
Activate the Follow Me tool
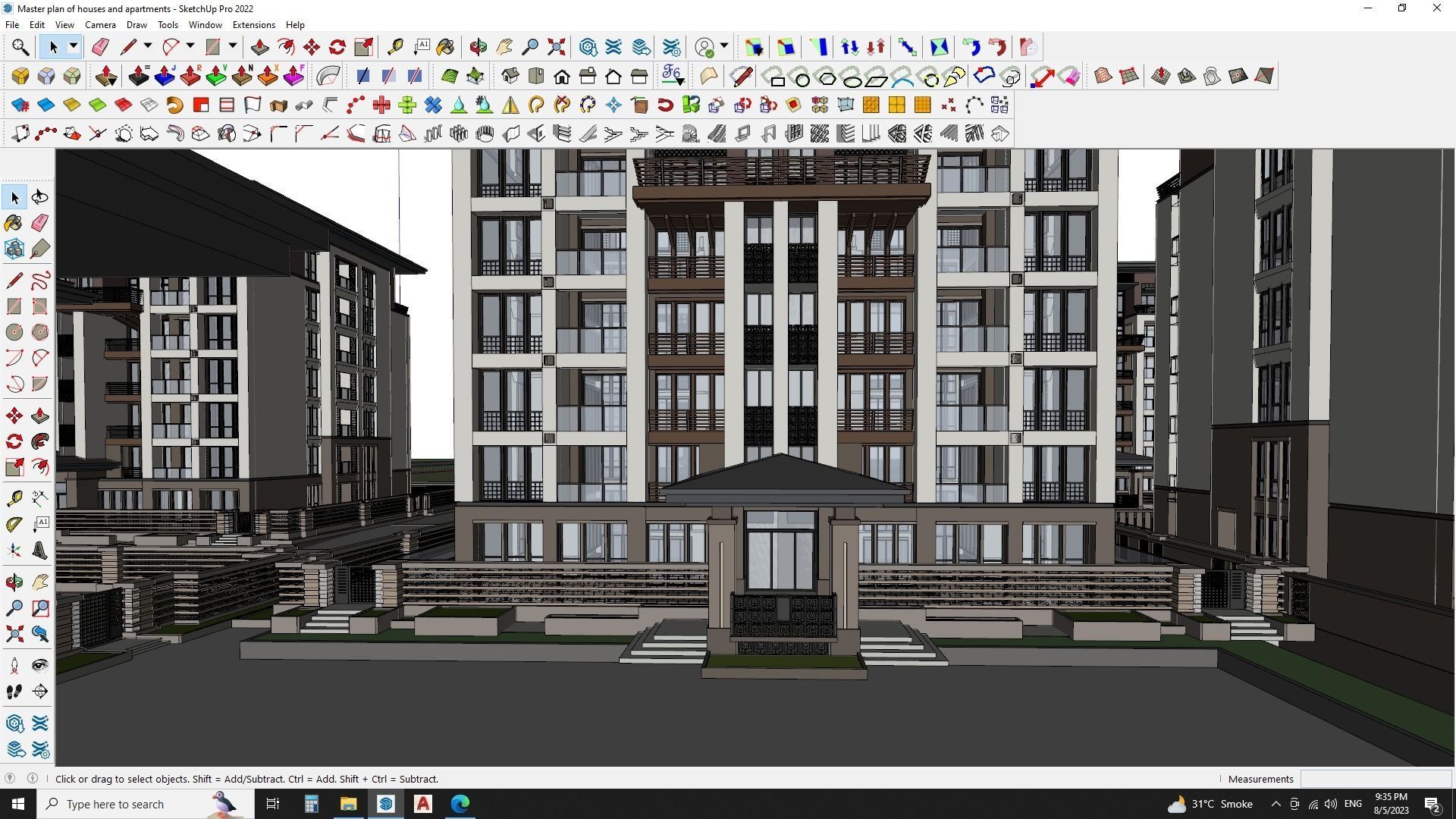40,441
